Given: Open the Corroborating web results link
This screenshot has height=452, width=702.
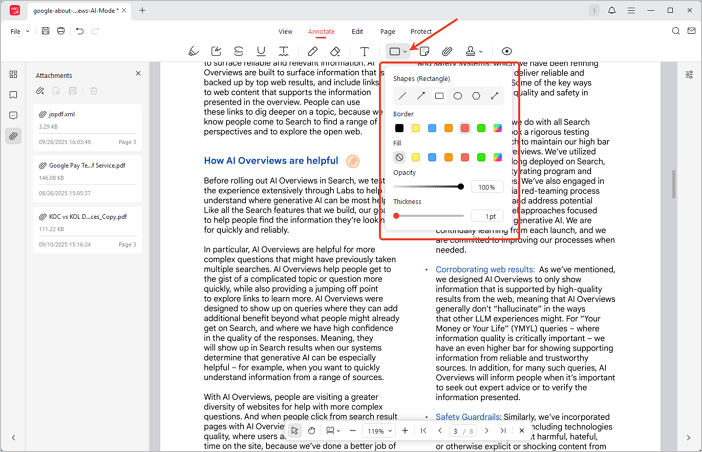Looking at the screenshot, I should pos(485,269).
